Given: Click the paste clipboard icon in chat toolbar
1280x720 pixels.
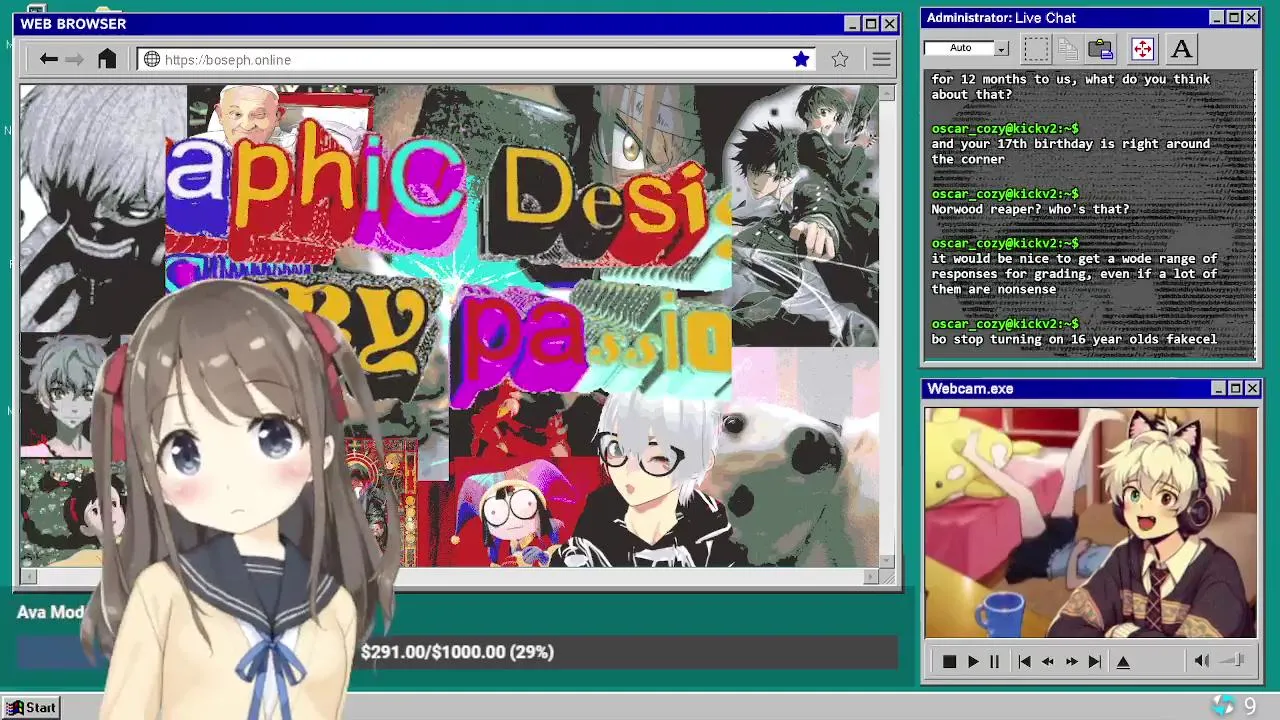Looking at the screenshot, I should click(1101, 49).
